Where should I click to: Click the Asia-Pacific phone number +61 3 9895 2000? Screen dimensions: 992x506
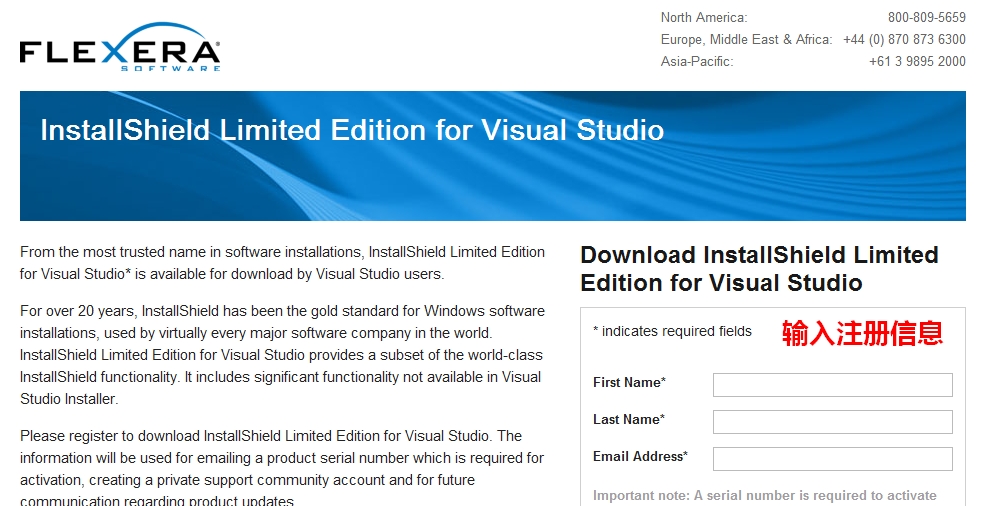(x=917, y=61)
